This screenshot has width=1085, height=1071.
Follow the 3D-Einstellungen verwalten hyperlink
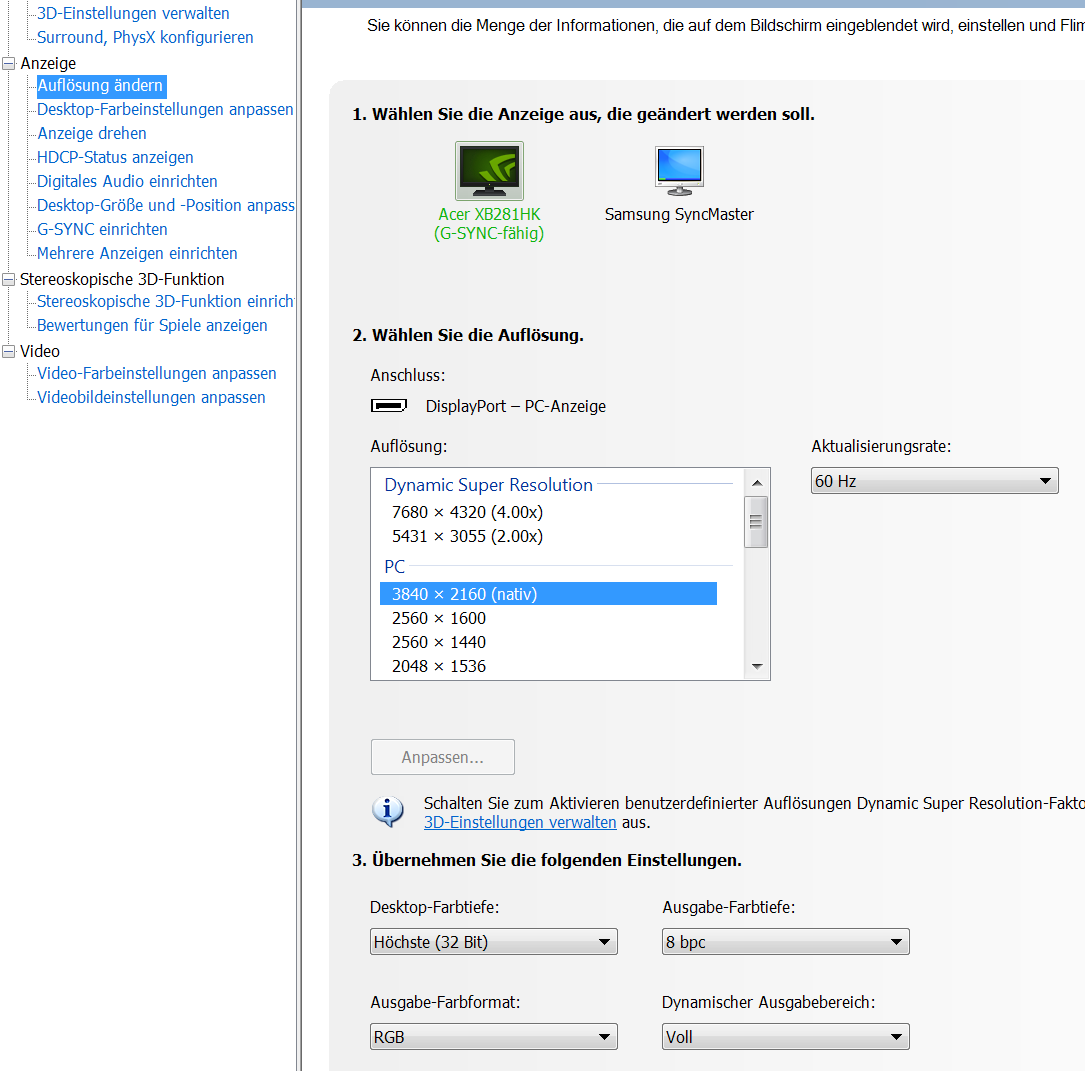[520, 823]
